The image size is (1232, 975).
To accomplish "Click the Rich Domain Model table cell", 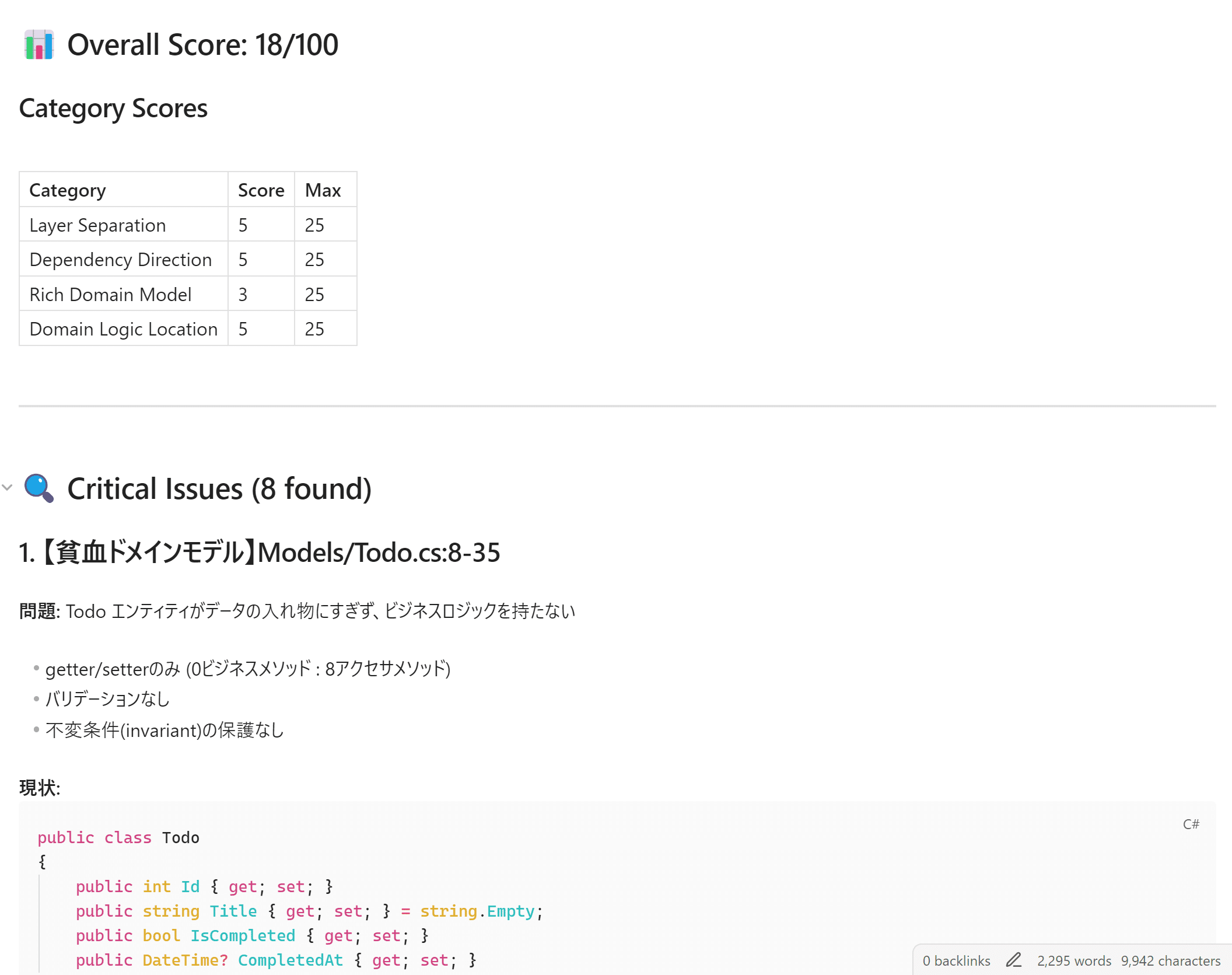I will click(x=110, y=295).
